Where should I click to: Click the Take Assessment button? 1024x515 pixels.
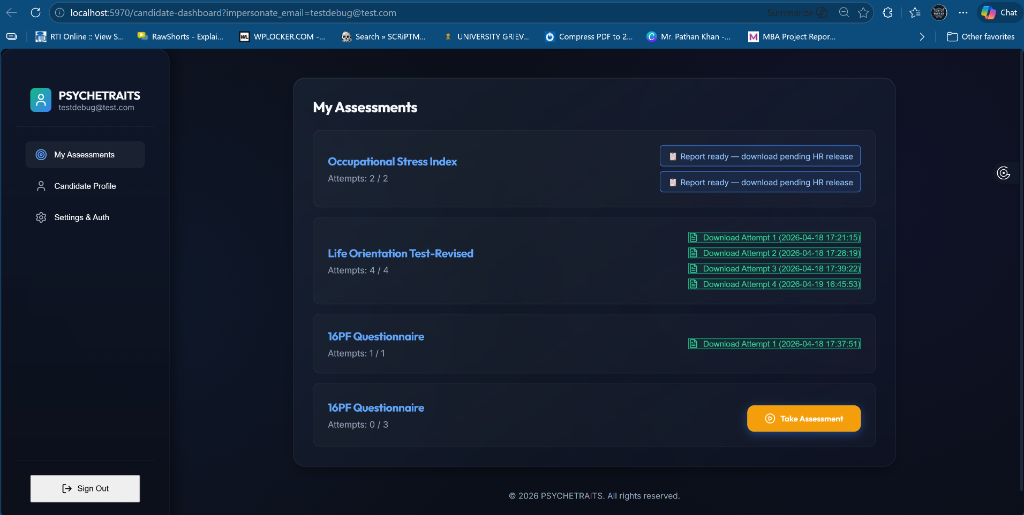coord(804,418)
